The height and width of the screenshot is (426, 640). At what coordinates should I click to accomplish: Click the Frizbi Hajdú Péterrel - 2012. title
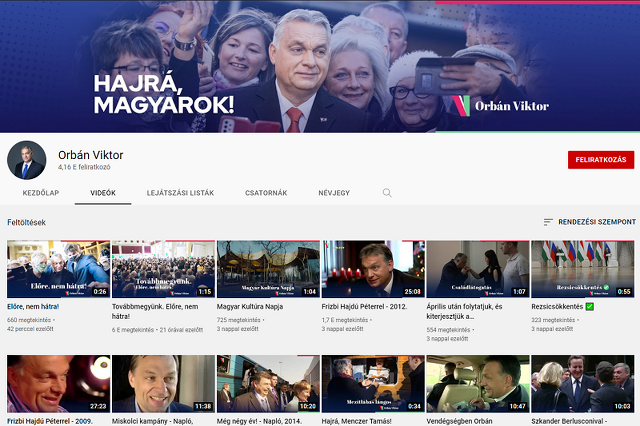tap(364, 306)
